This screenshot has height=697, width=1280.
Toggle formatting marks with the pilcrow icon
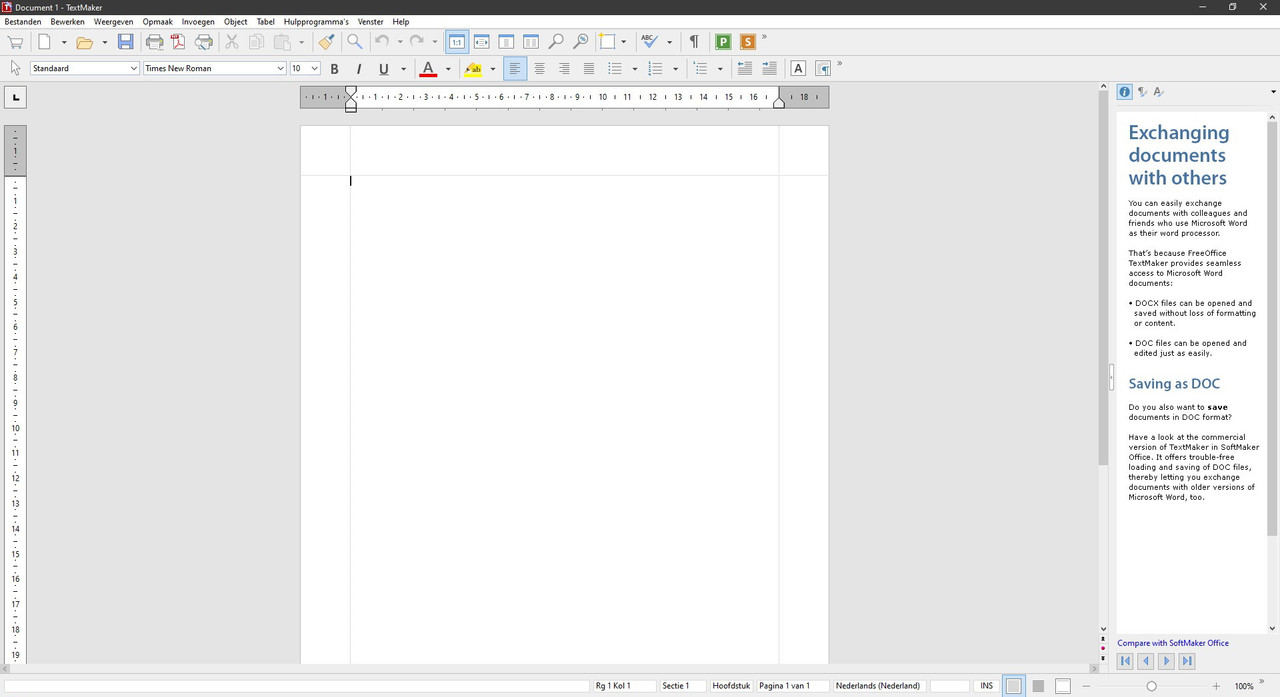pos(694,42)
